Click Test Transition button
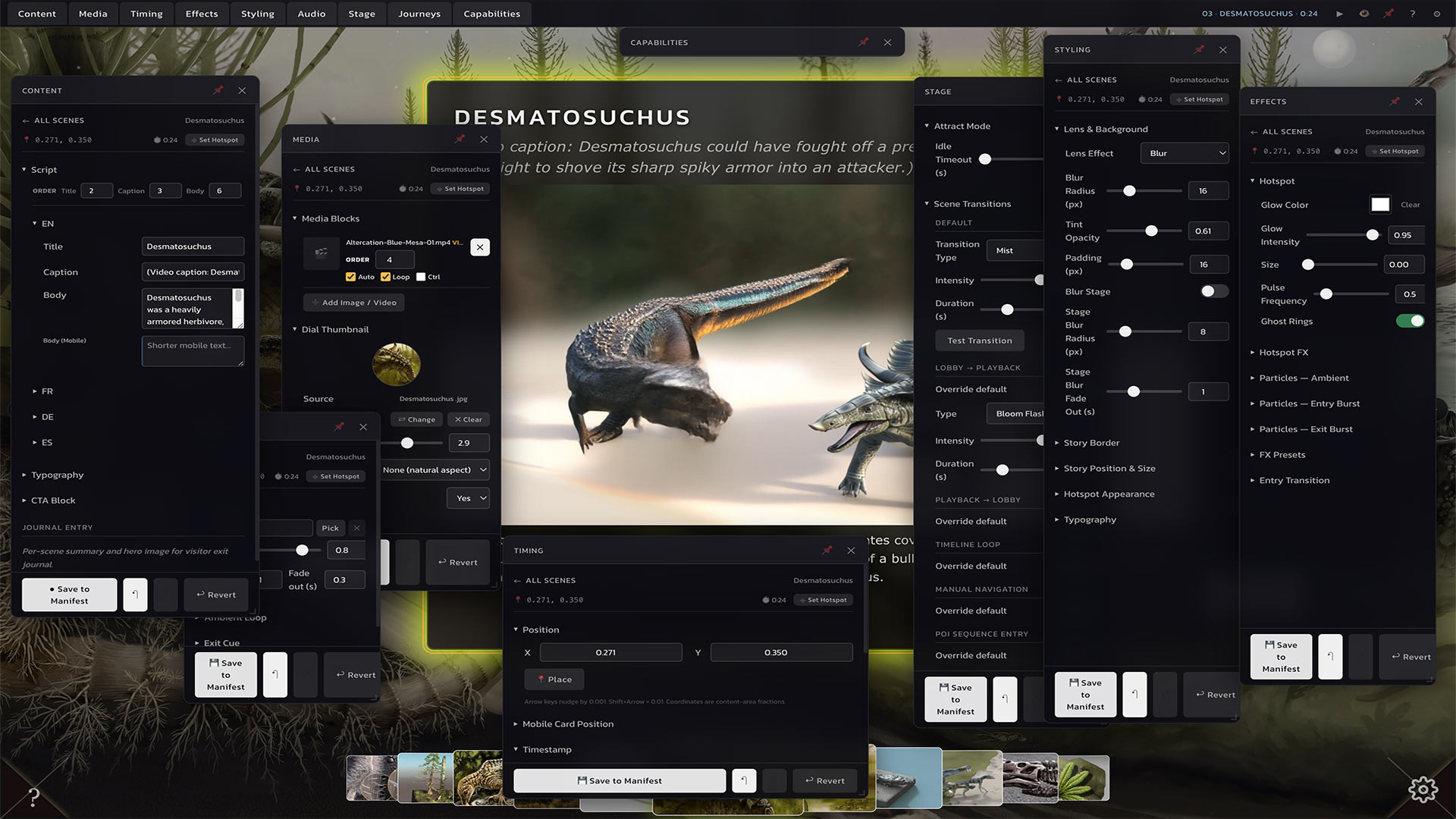The width and height of the screenshot is (1456, 819). [x=980, y=340]
